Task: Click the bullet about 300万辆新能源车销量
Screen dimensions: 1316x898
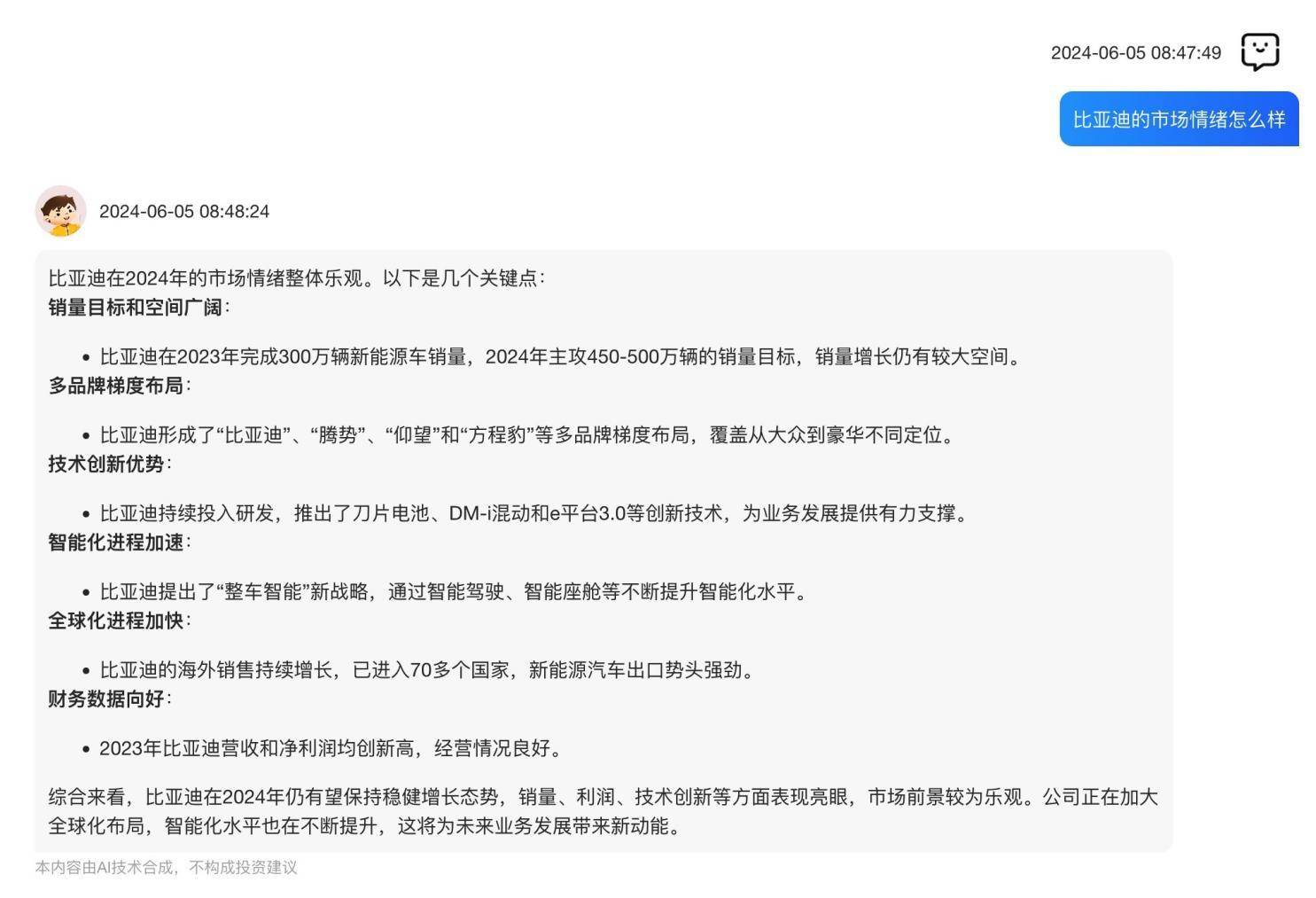Action: 560,357
